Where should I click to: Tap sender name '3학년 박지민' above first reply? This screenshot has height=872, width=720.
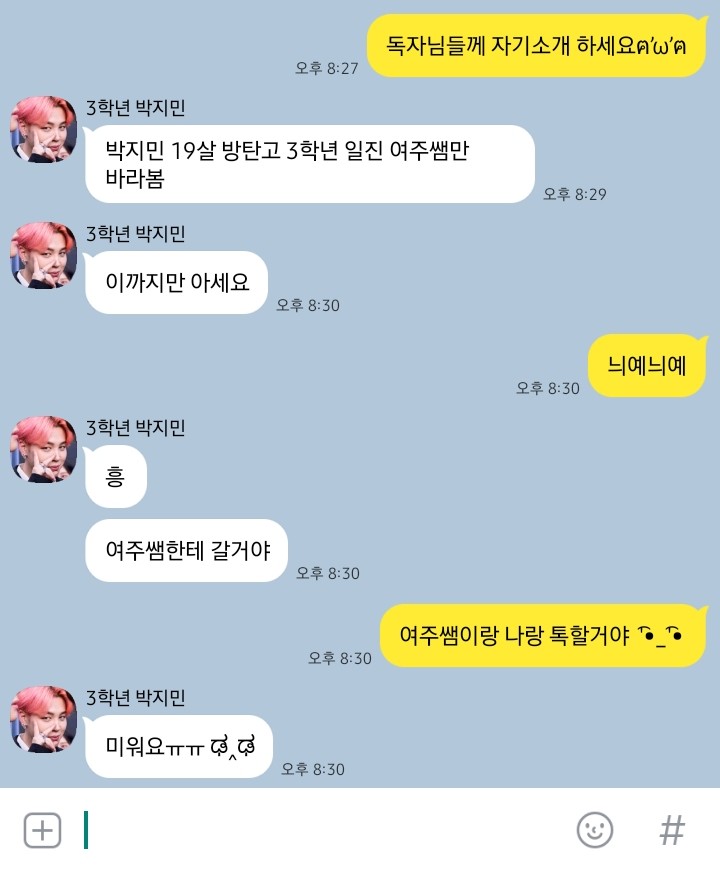[x=135, y=108]
